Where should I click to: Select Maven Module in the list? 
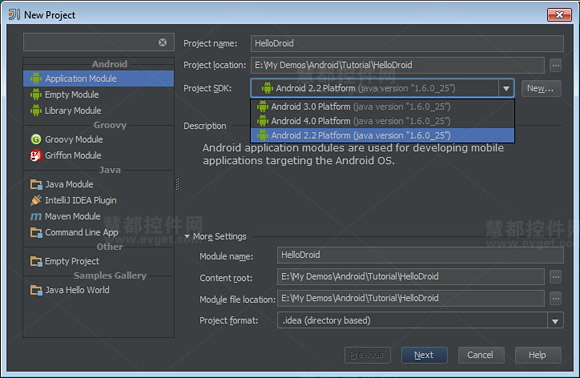98,216
